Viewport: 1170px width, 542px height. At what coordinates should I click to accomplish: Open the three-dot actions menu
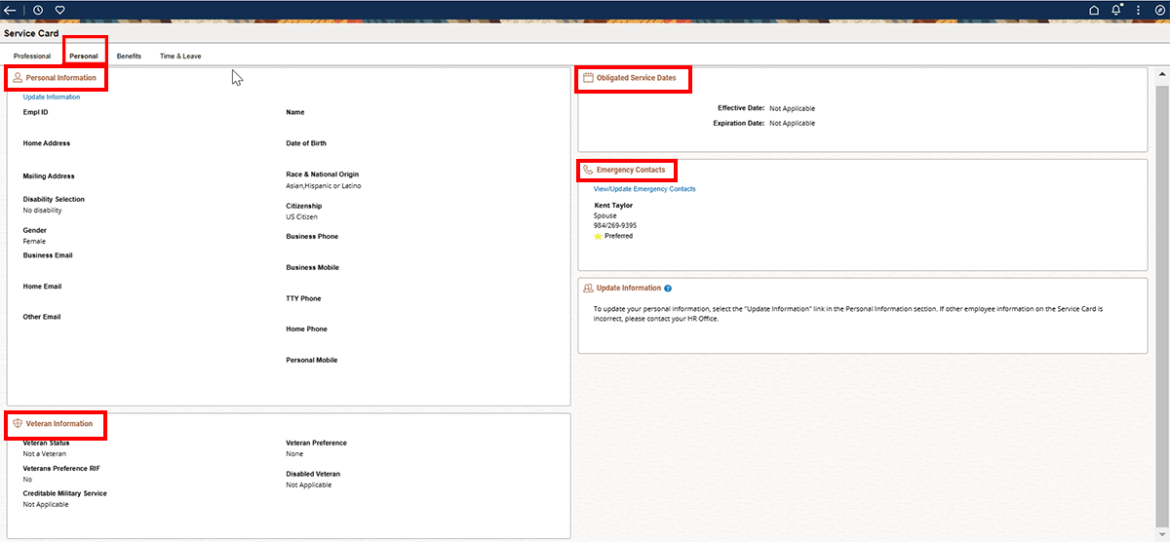coord(1138,10)
